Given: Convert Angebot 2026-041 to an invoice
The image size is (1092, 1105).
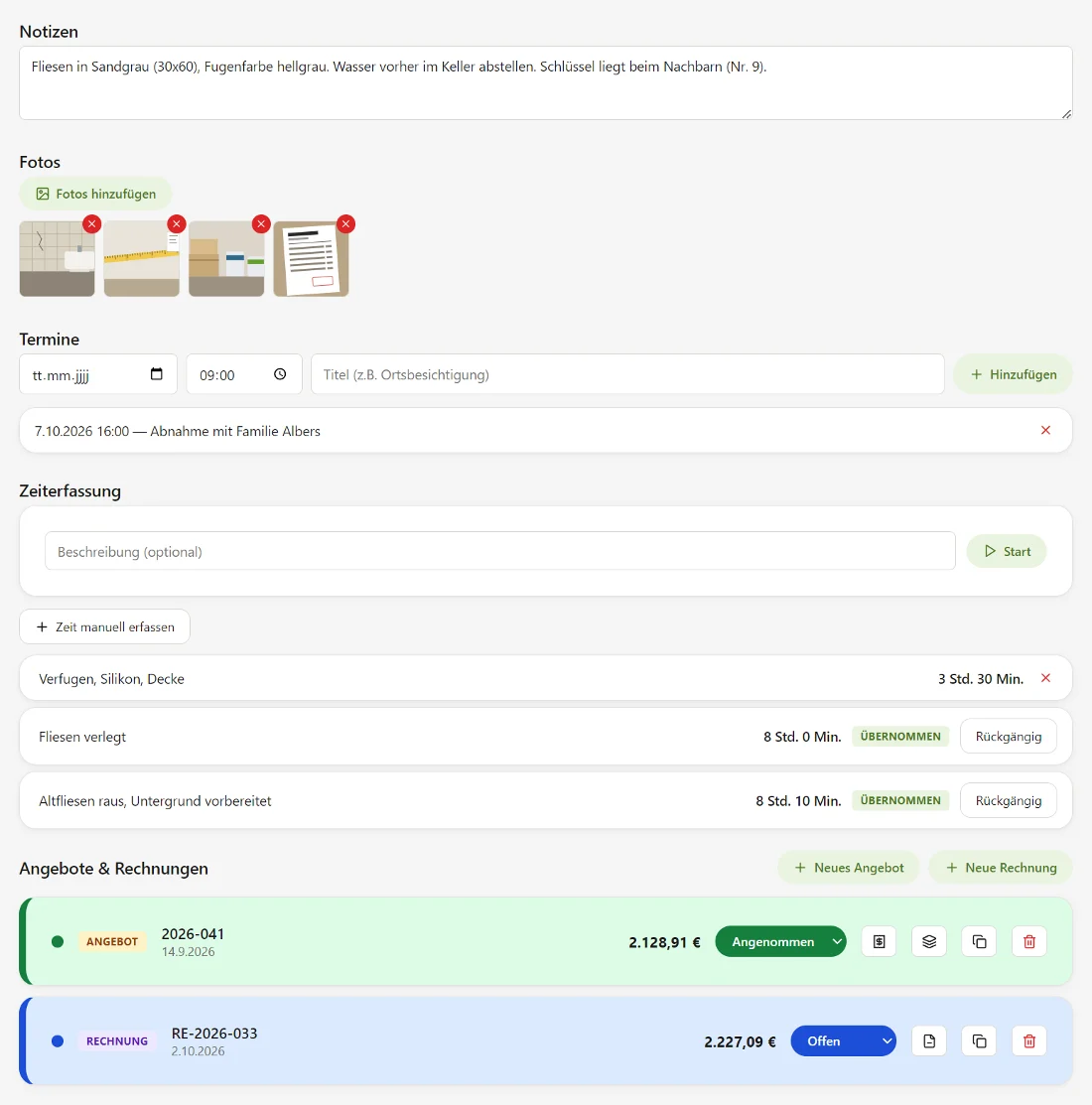Looking at the screenshot, I should (880, 941).
